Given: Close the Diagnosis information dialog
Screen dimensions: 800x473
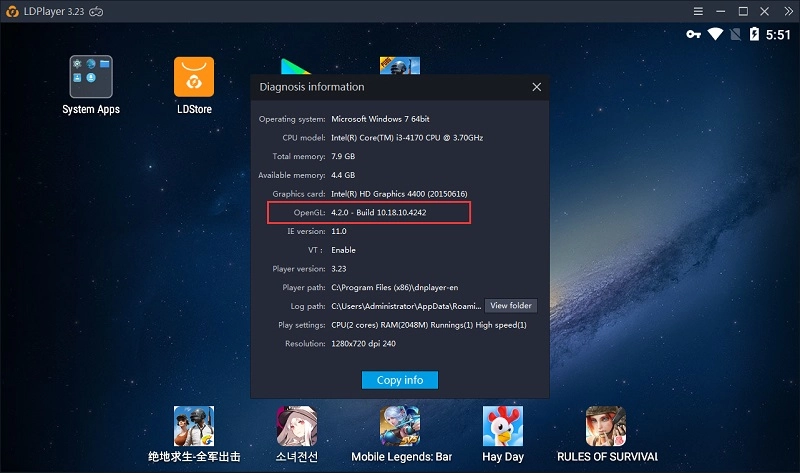Looking at the screenshot, I should (537, 87).
